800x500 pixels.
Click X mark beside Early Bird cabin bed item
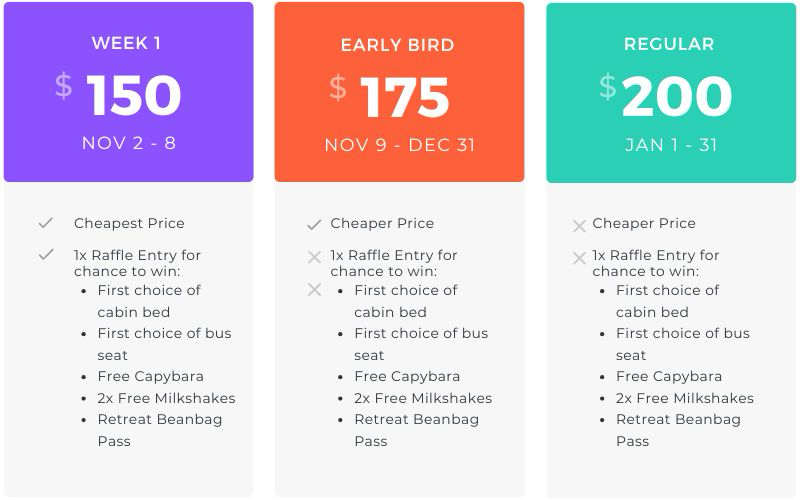tap(314, 289)
